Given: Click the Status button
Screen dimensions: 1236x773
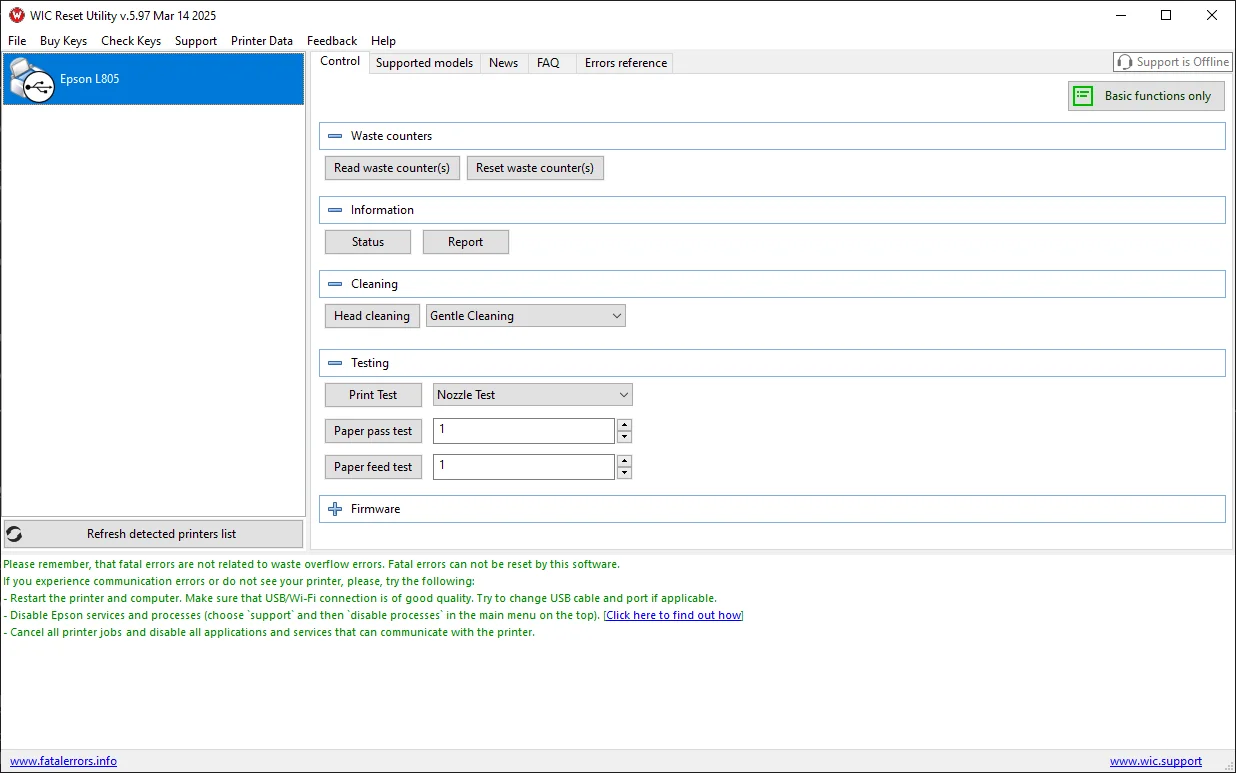Looking at the screenshot, I should coord(368,242).
